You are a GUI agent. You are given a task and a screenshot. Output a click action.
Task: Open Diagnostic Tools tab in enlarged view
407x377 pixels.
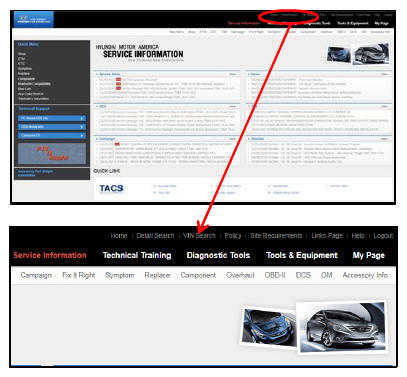click(218, 255)
